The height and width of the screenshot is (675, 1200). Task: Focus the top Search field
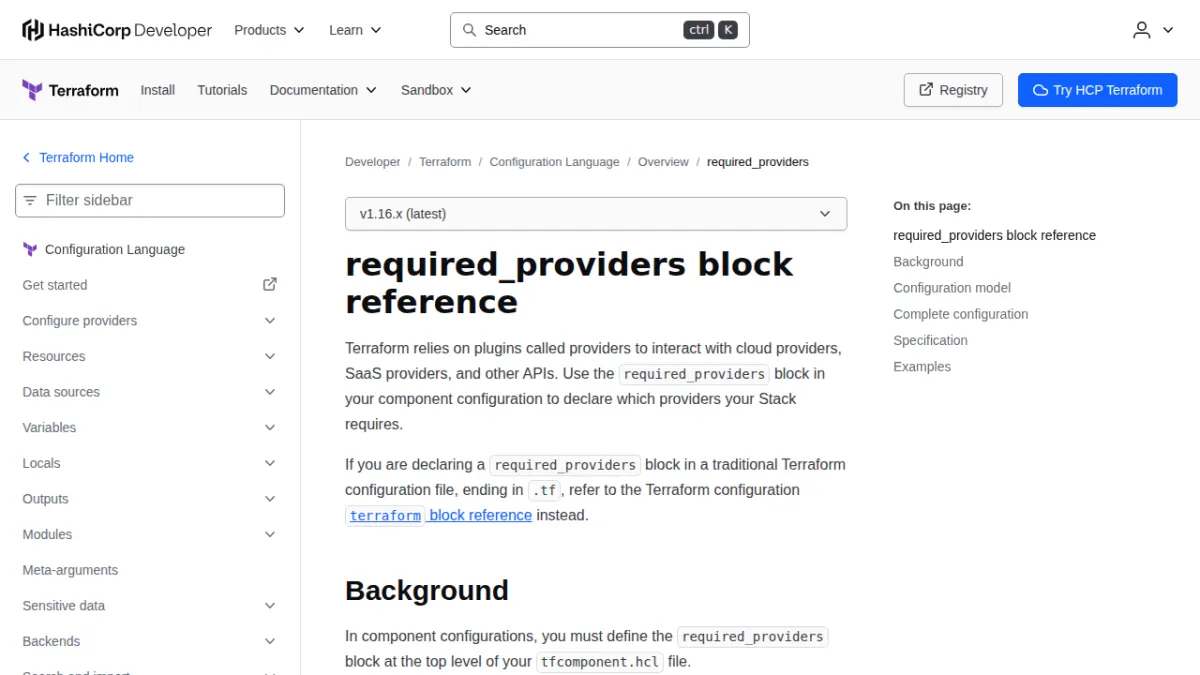[x=600, y=30]
